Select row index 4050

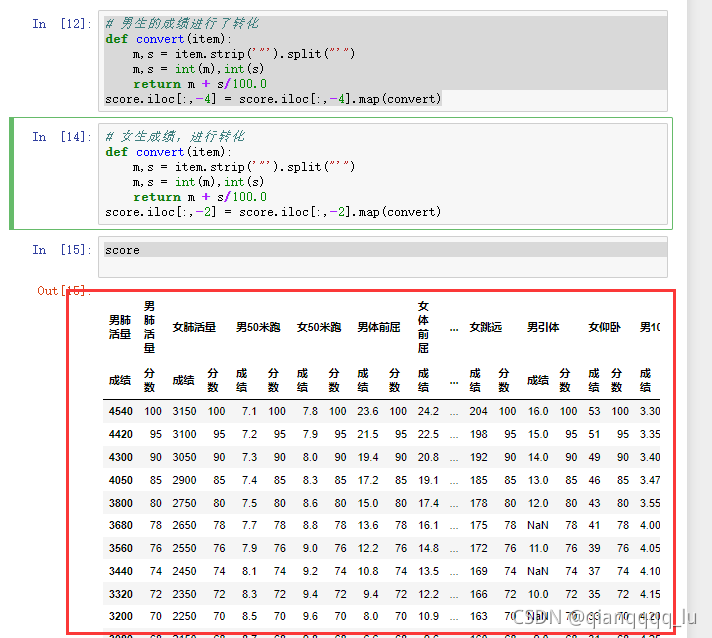[x=121, y=480]
